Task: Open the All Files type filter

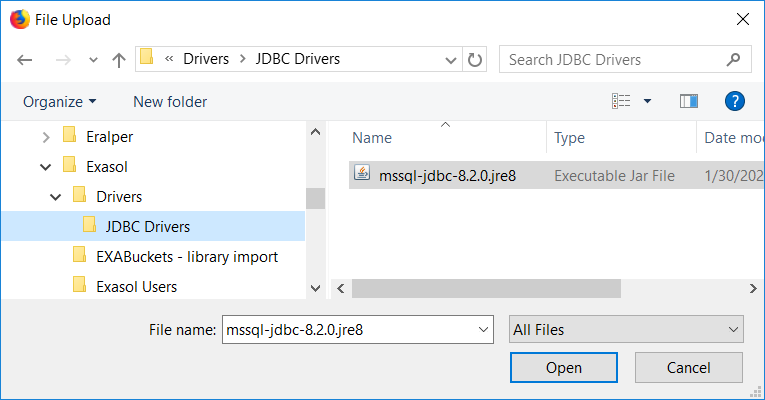Action: coord(626,329)
